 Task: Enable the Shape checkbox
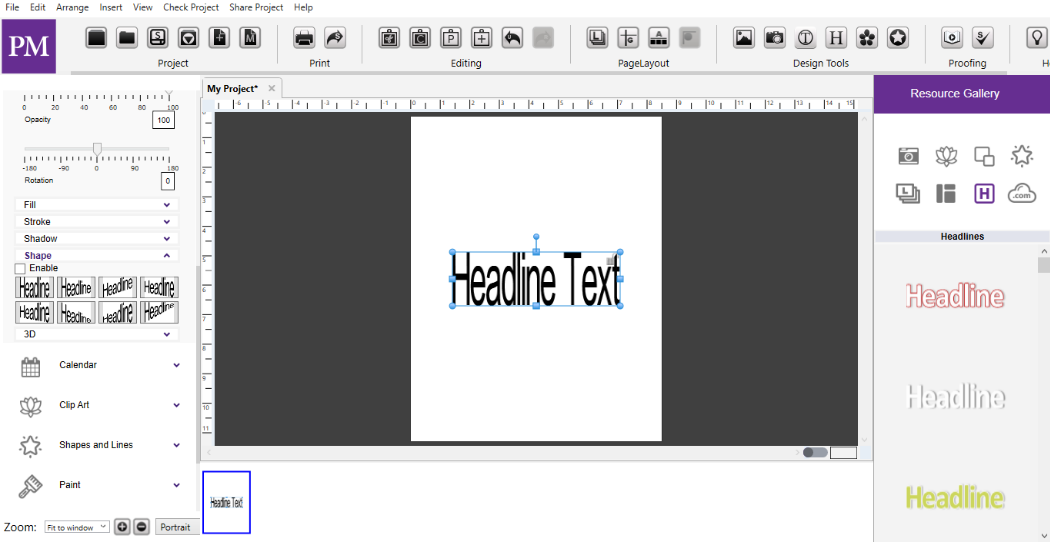coord(20,268)
